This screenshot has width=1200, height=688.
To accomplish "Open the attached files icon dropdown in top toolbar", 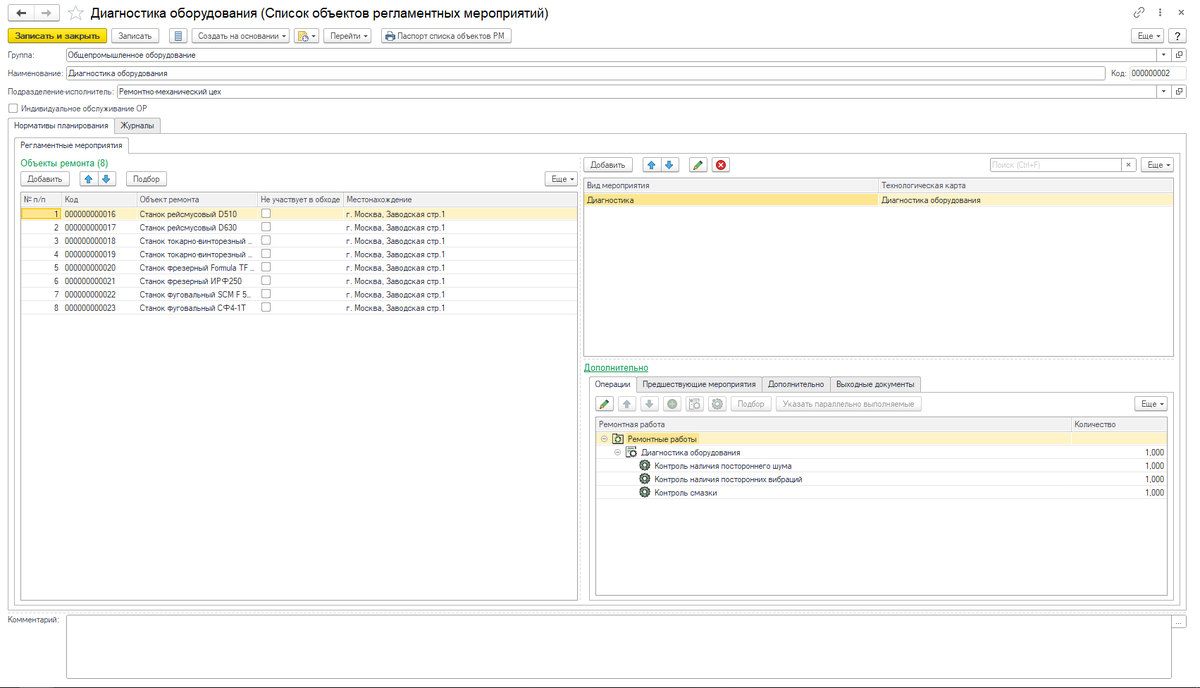I will 306,36.
